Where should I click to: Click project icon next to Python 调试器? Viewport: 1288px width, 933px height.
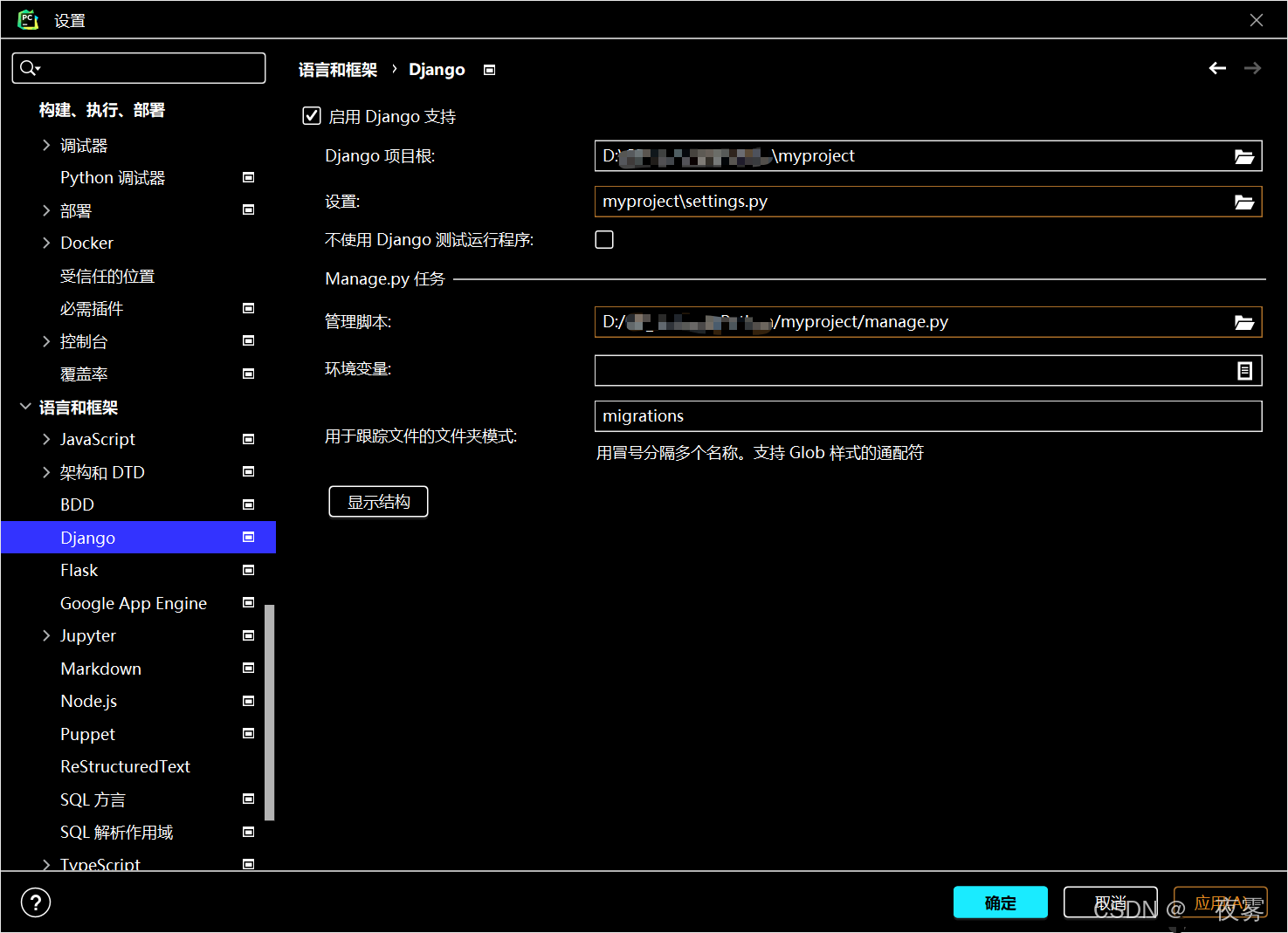coord(248,177)
